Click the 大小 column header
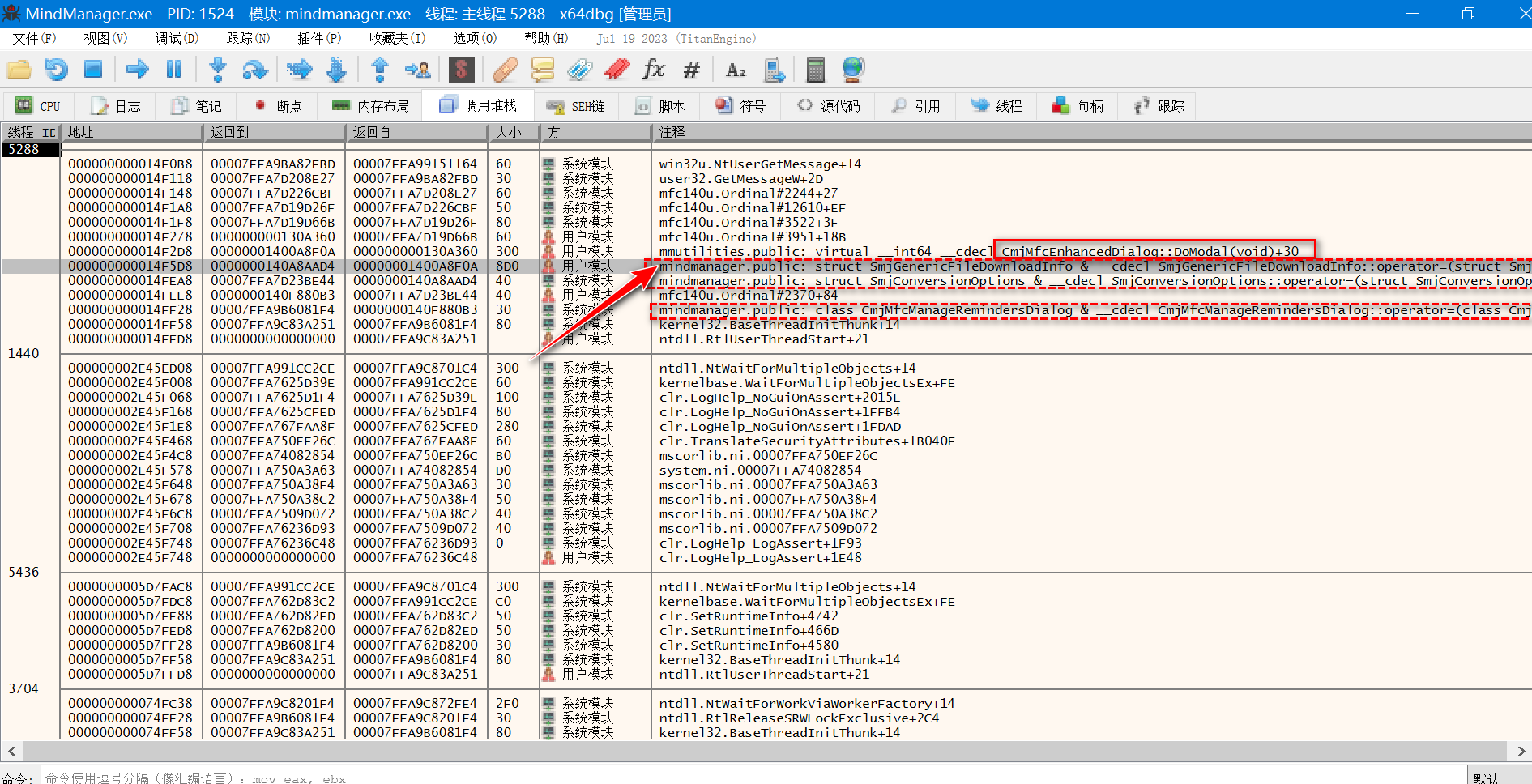Screen dimensions: 1532x784 (x=514, y=132)
